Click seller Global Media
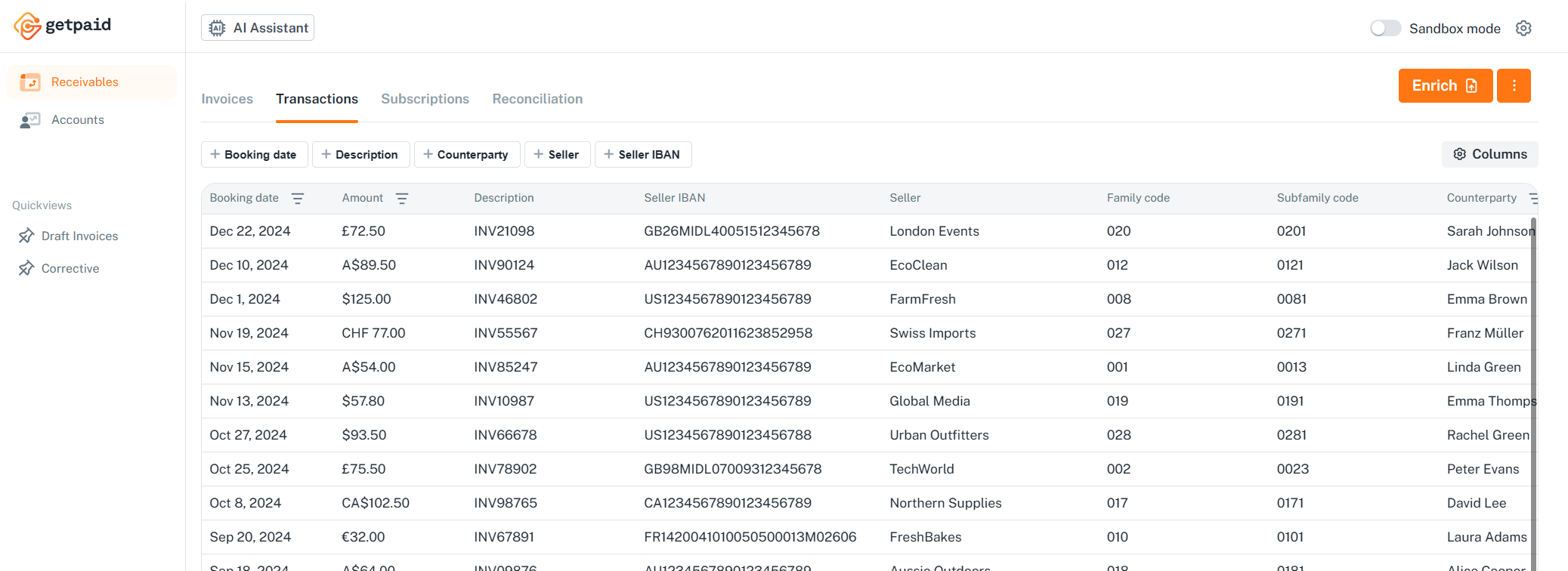 pyautogui.click(x=929, y=401)
